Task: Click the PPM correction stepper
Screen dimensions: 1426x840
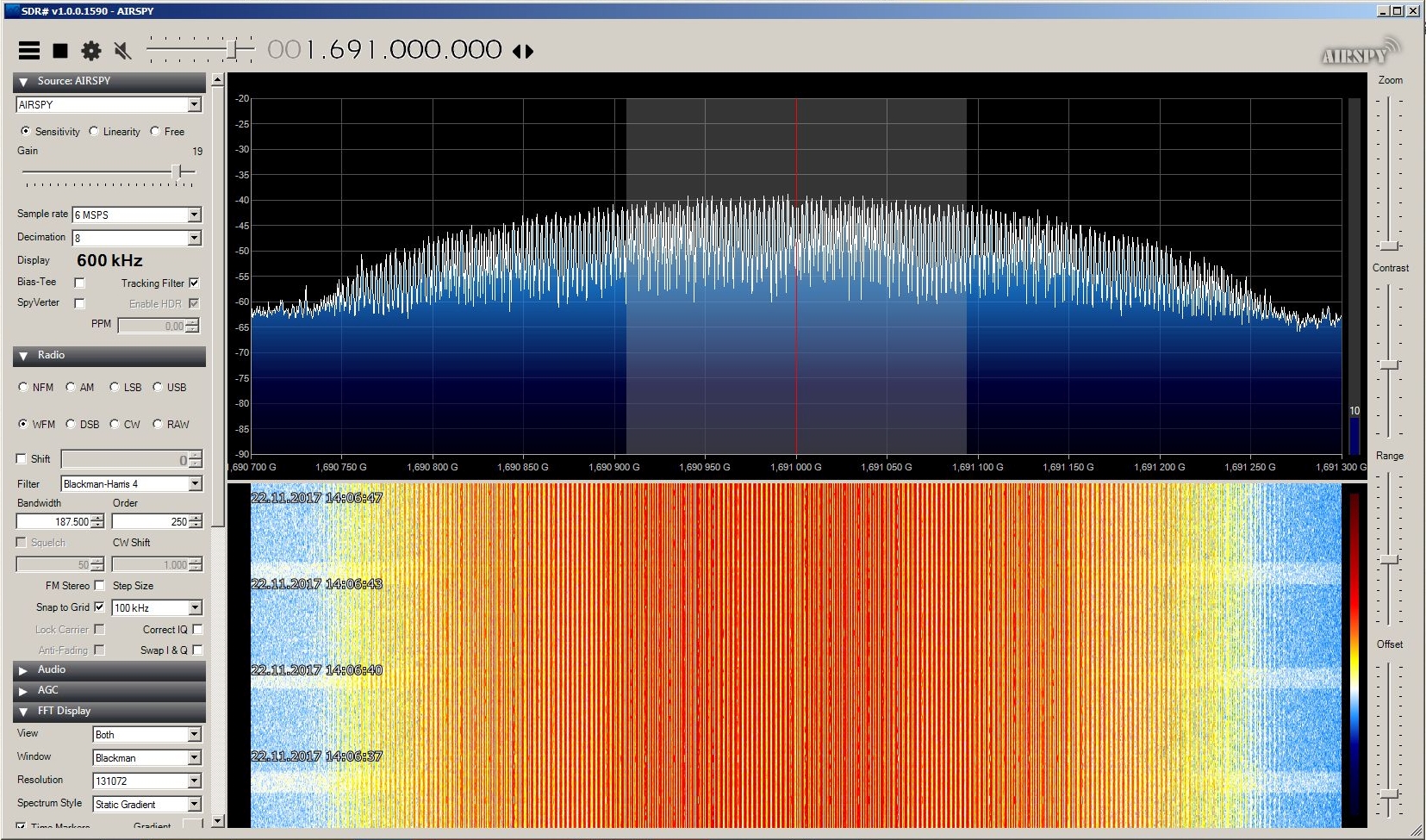Action: [x=192, y=326]
